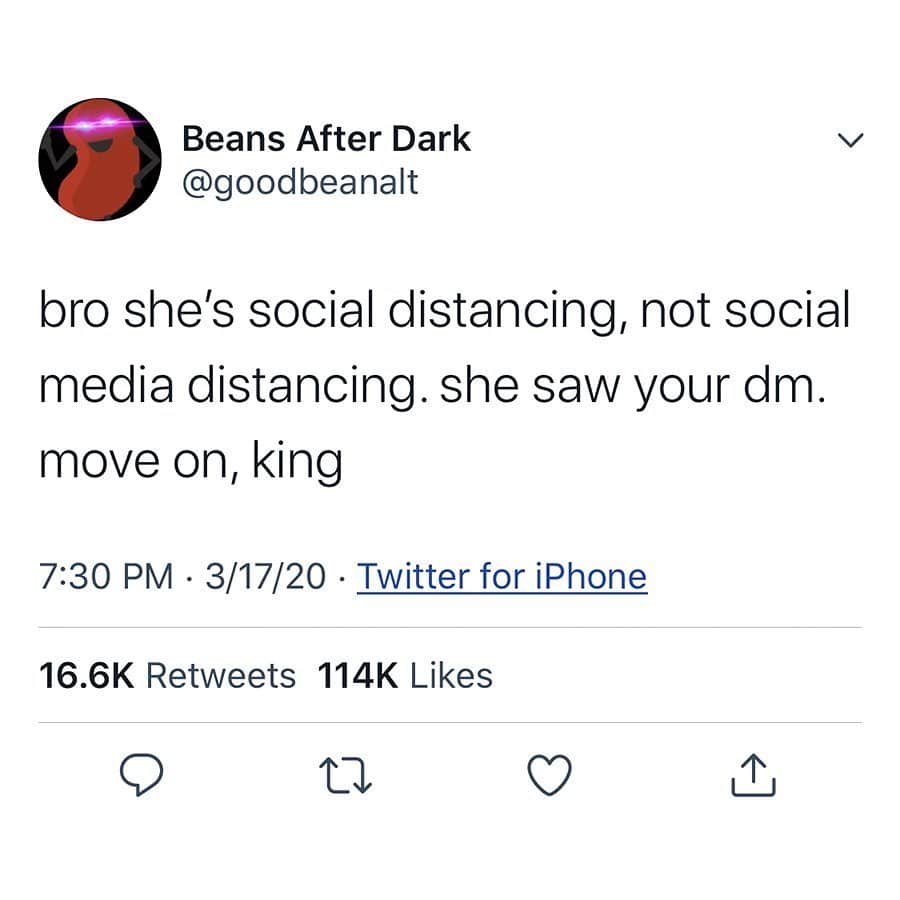Click the word 'Retweets' label
Image resolution: width=900 pixels, height=900 pixels.
click(221, 676)
